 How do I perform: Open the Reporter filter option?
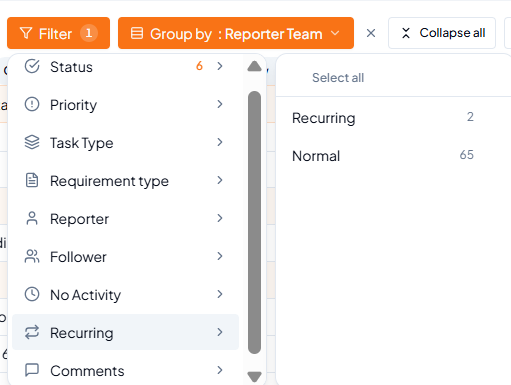click(125, 219)
